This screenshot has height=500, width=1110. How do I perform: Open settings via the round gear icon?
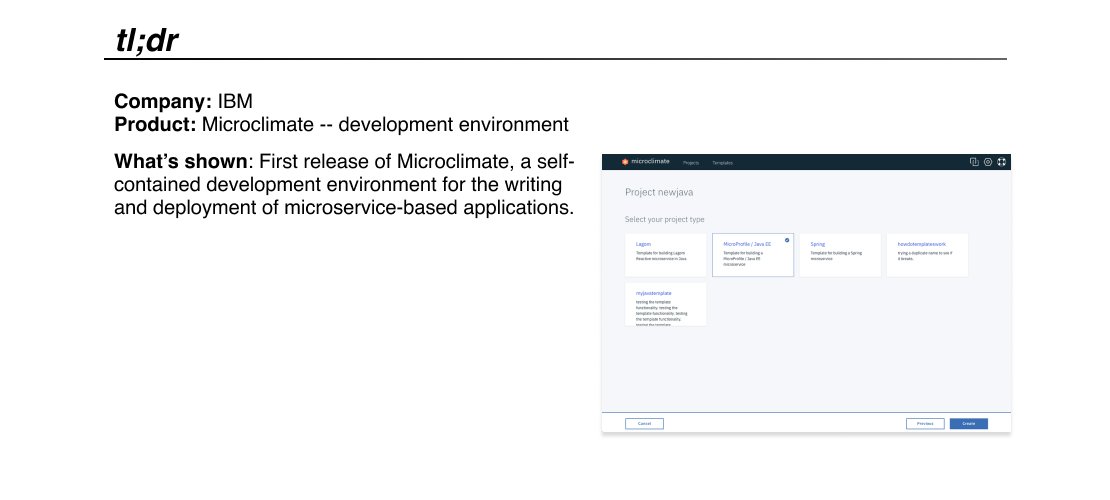987,161
